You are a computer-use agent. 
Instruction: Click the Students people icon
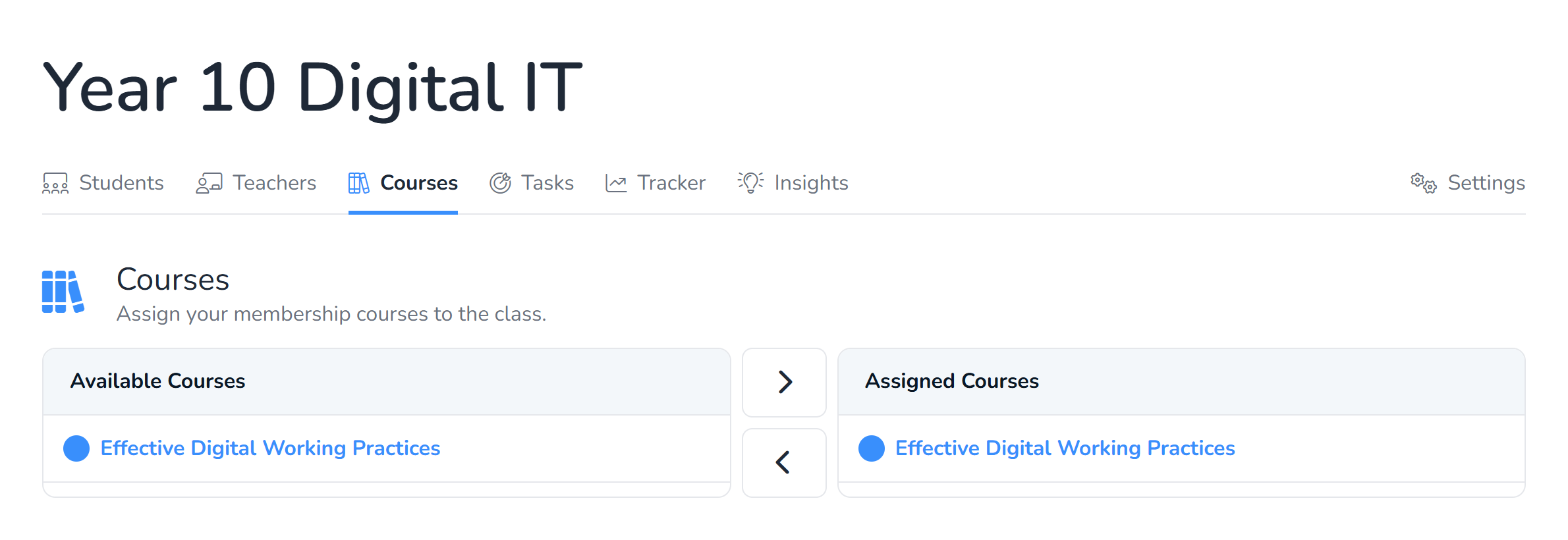pos(55,183)
